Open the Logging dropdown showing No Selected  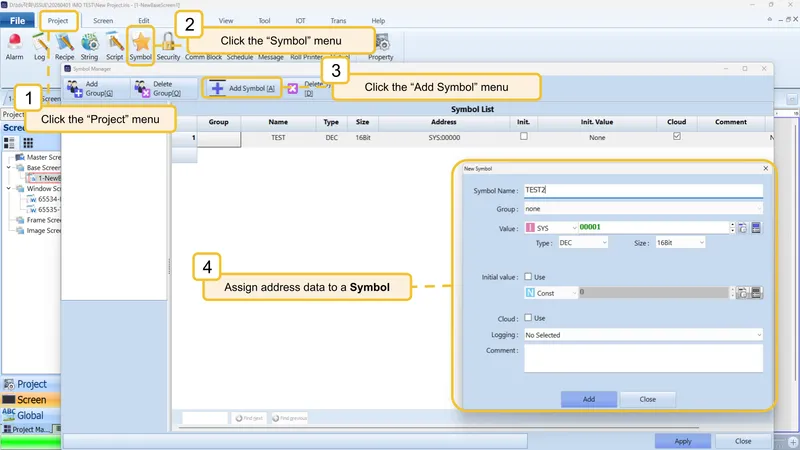tap(643, 335)
